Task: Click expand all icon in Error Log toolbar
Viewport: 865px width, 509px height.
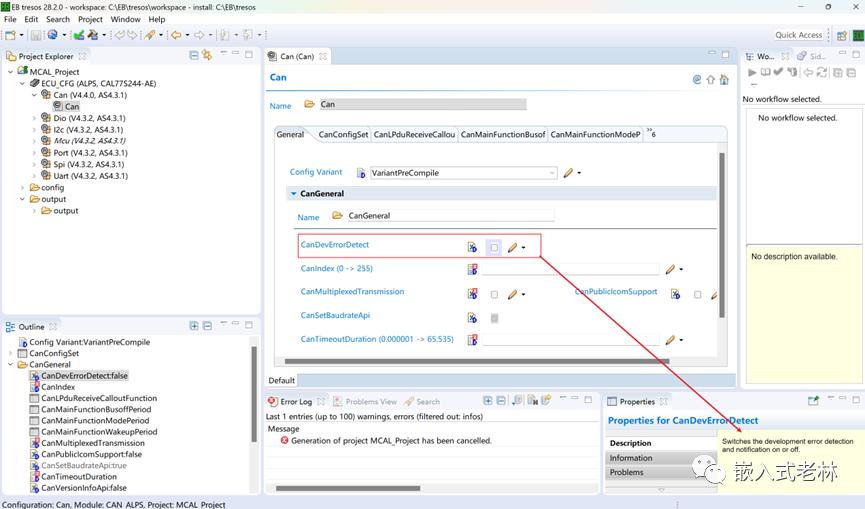Action: (x=488, y=401)
